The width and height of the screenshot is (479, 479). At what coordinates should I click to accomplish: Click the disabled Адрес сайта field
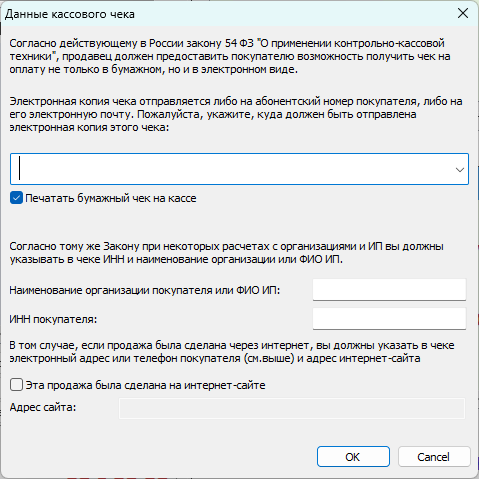292,408
